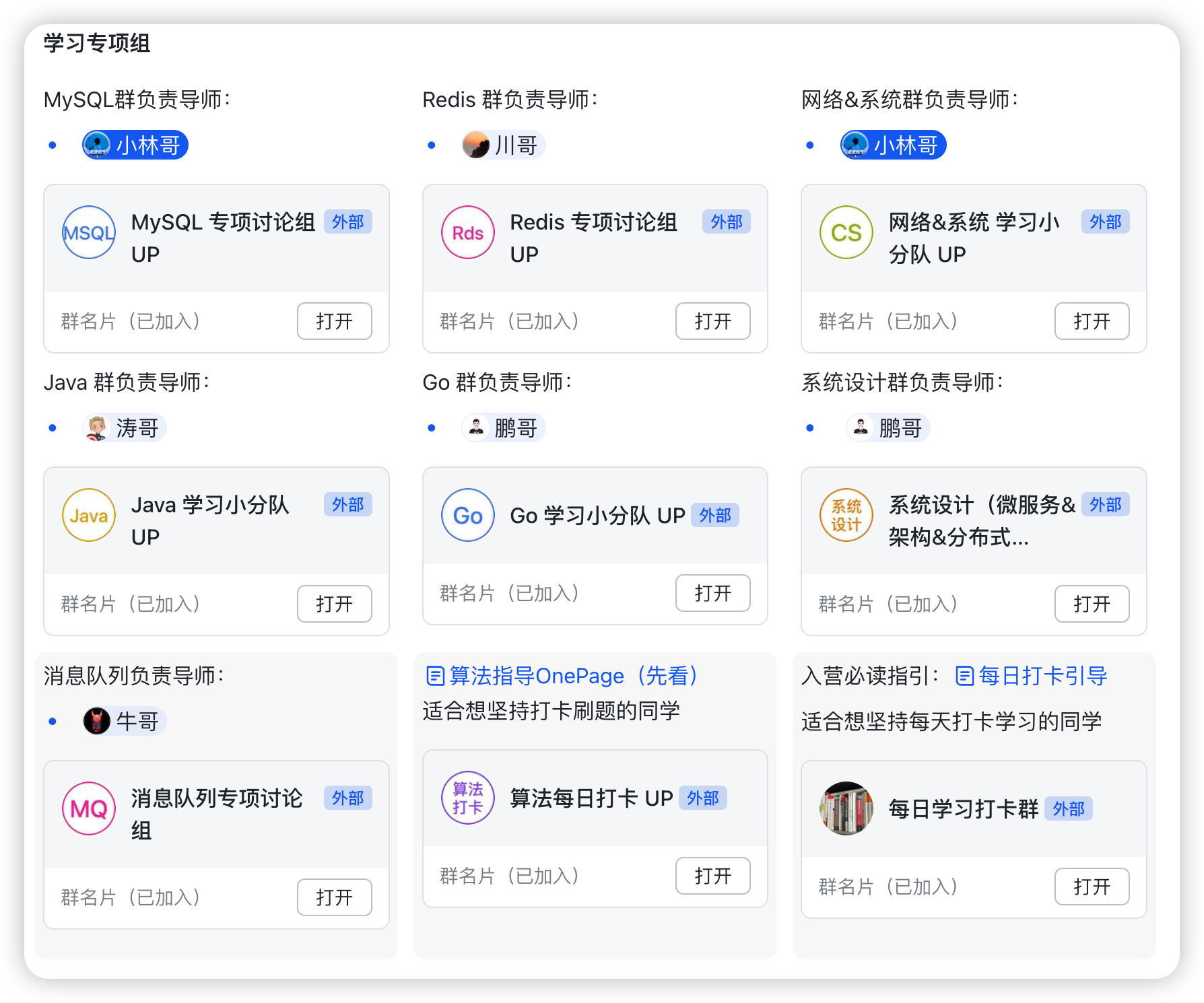Select the 涛哥 Java mentor chip
Screen dimensions: 1204x1003
tap(125, 428)
